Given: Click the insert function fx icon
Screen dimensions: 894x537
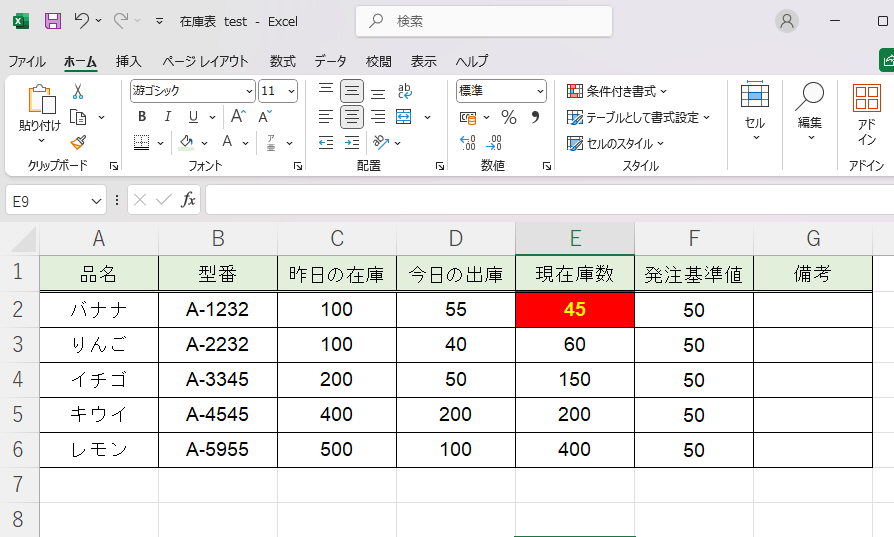Looking at the screenshot, I should tap(188, 200).
